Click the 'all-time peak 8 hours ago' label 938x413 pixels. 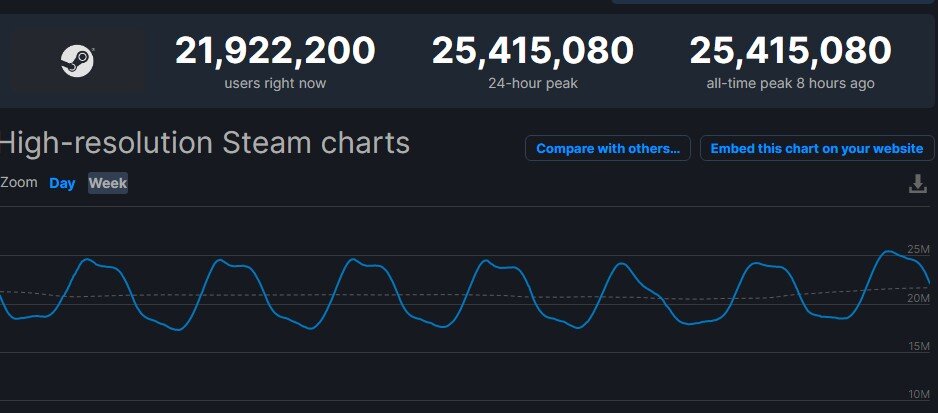click(x=790, y=83)
